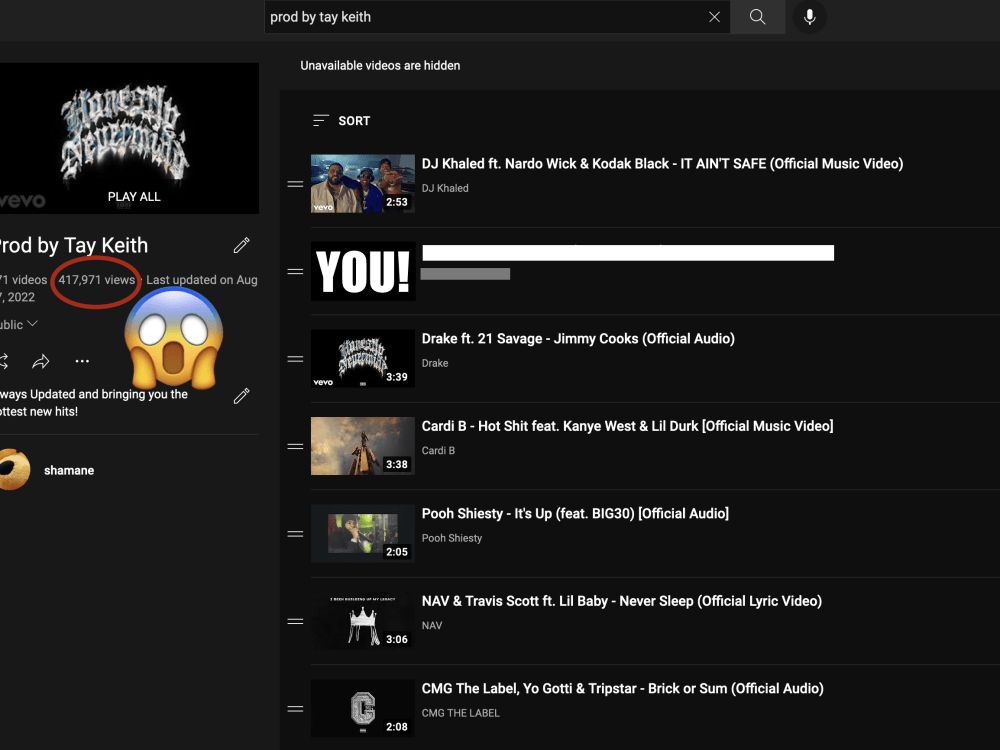Image resolution: width=1000 pixels, height=750 pixels.
Task: Click drag handle for NAV Never Sleep row
Action: click(295, 621)
